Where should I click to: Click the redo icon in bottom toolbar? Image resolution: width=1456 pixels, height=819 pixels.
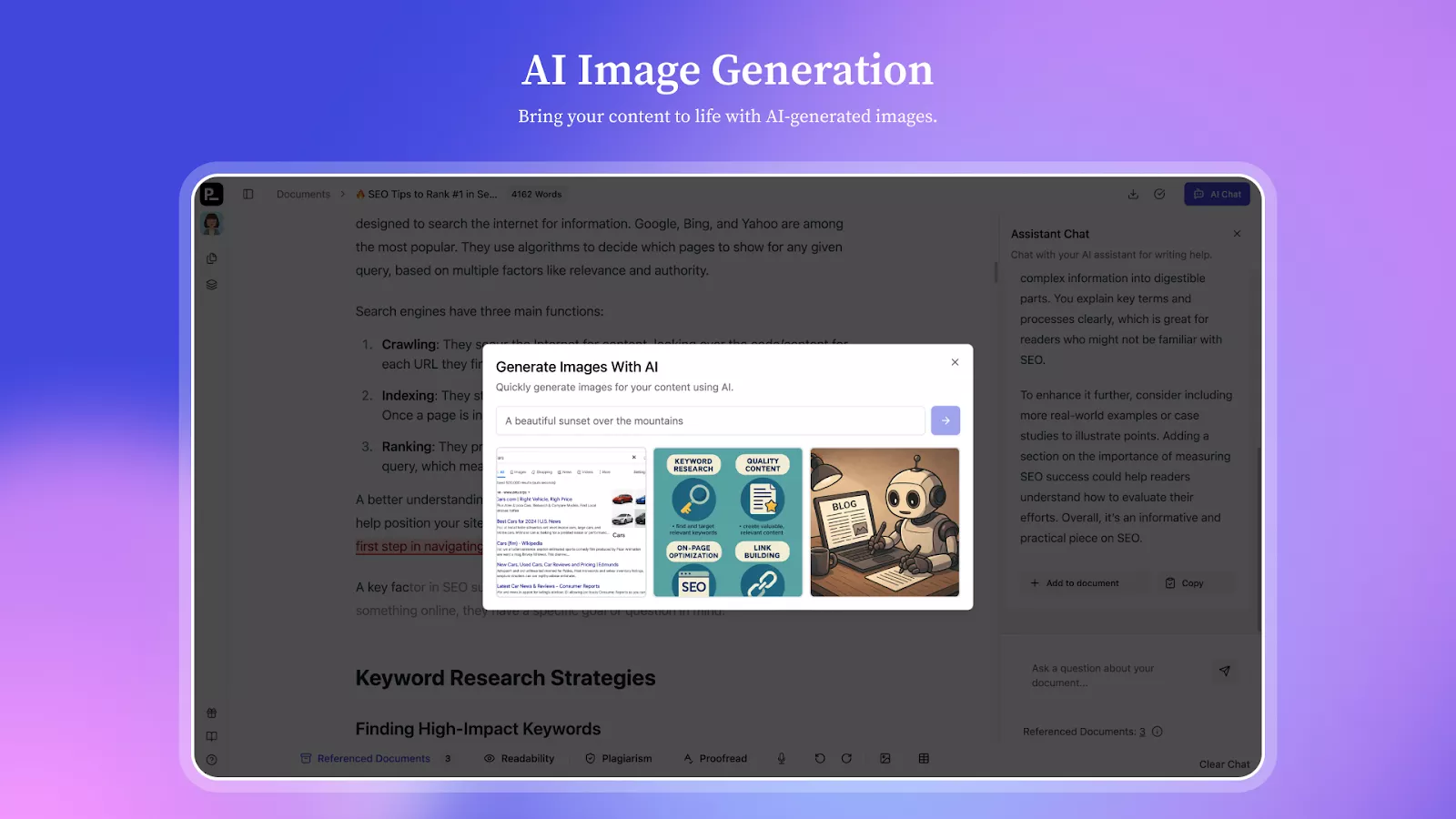tap(846, 758)
